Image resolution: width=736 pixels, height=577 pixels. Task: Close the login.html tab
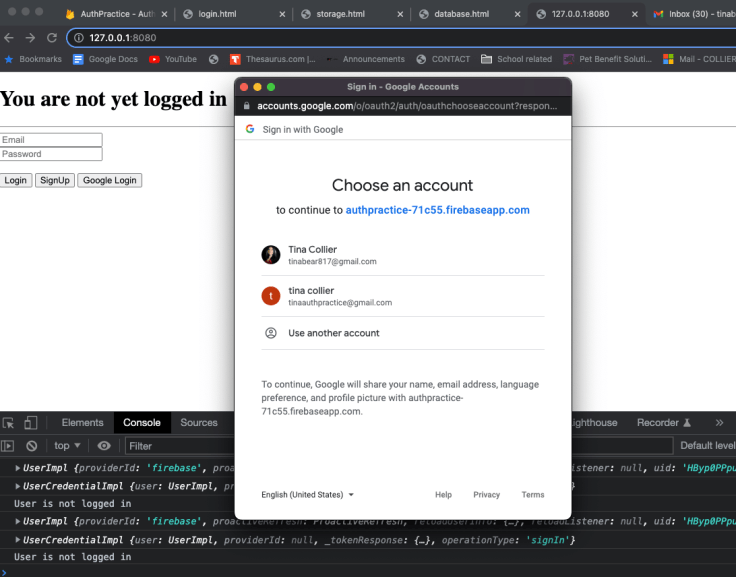(282, 14)
